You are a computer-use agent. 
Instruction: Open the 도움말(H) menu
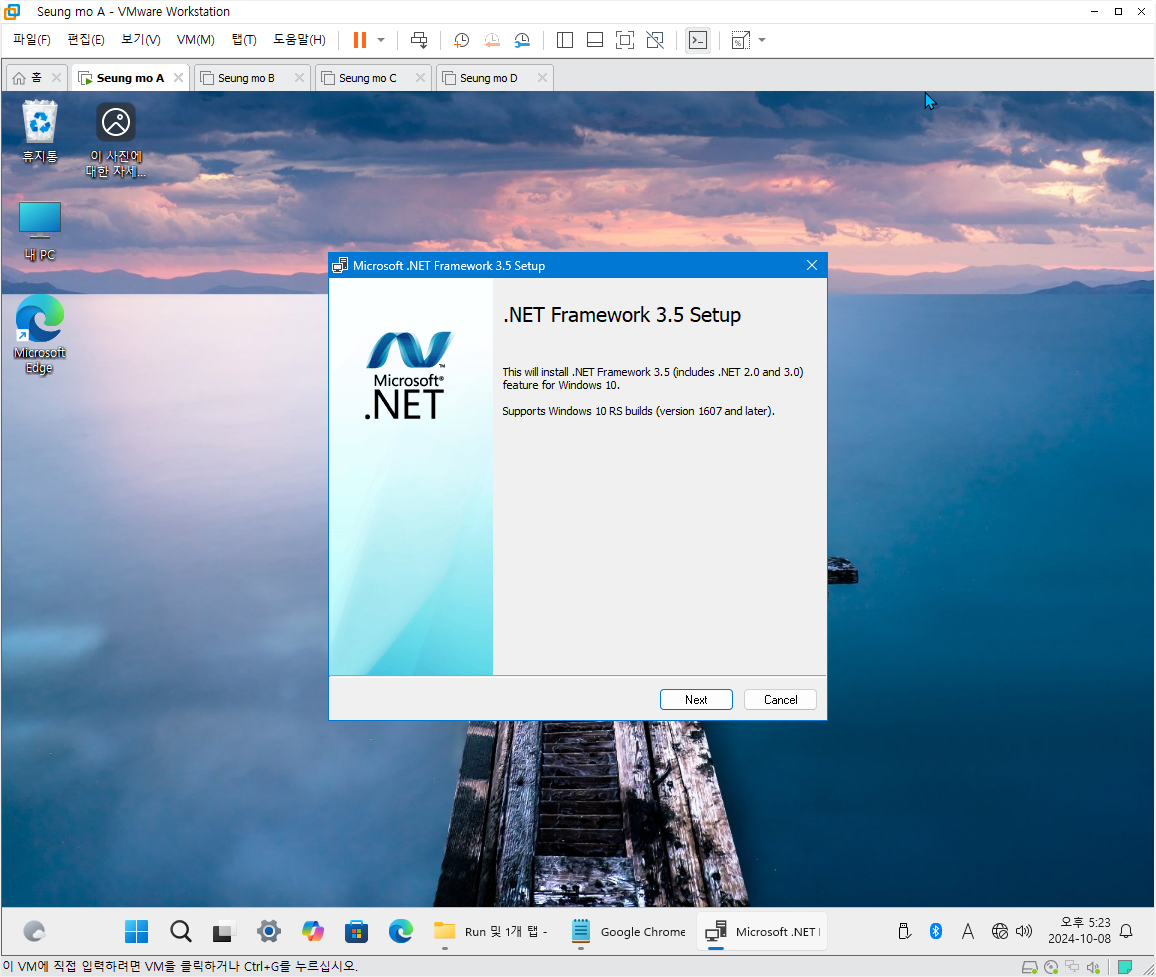299,40
